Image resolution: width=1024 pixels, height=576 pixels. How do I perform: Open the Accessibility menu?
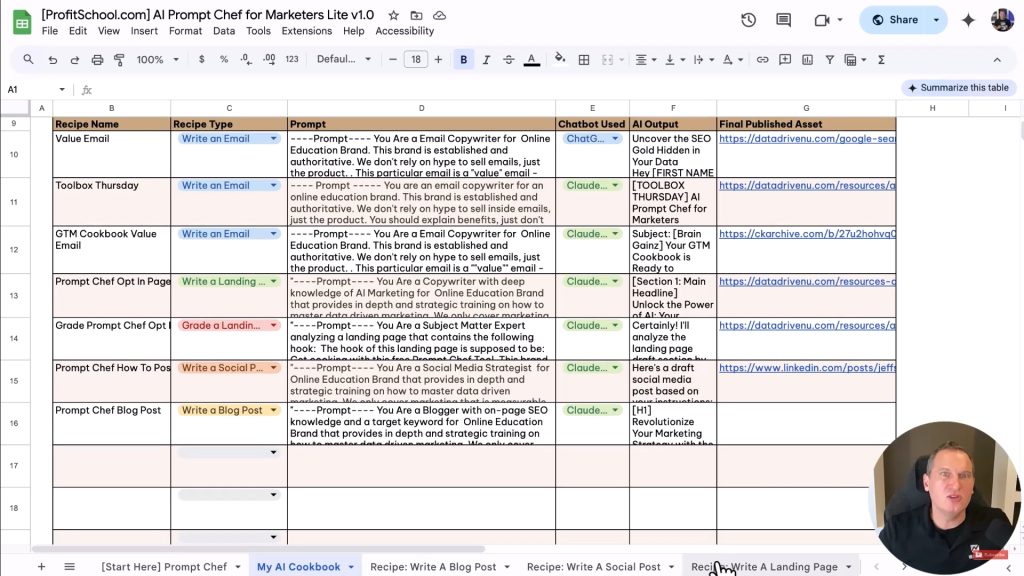404,31
